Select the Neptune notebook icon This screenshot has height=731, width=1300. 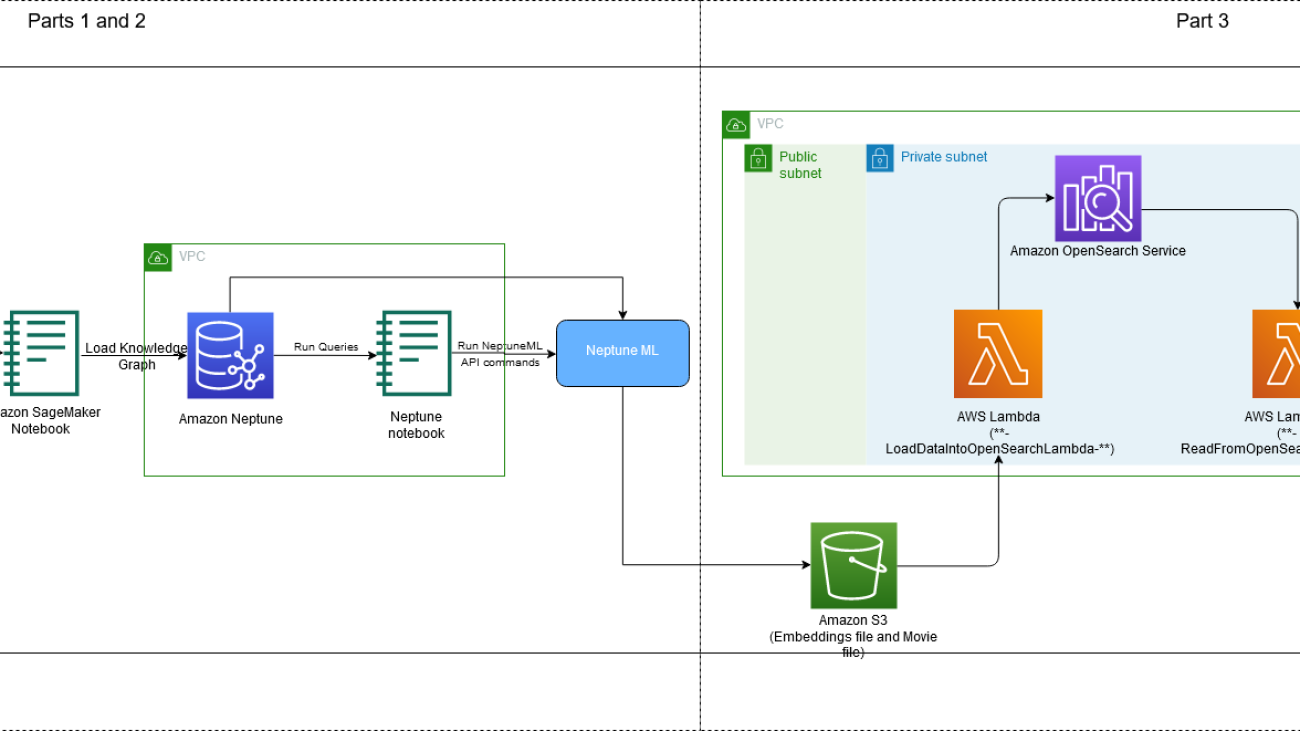[415, 353]
